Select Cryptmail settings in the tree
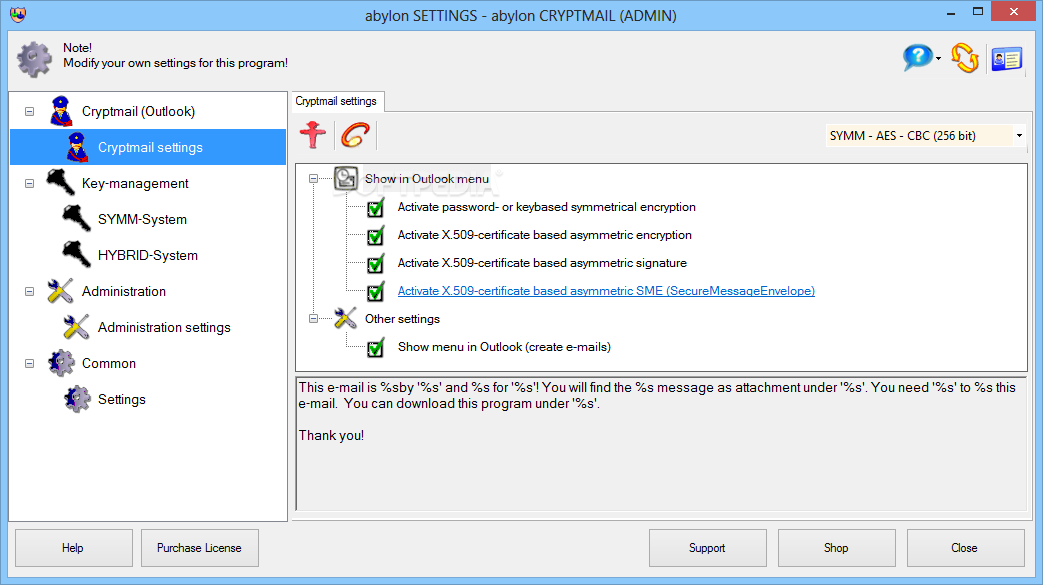1043x585 pixels. click(x=148, y=147)
